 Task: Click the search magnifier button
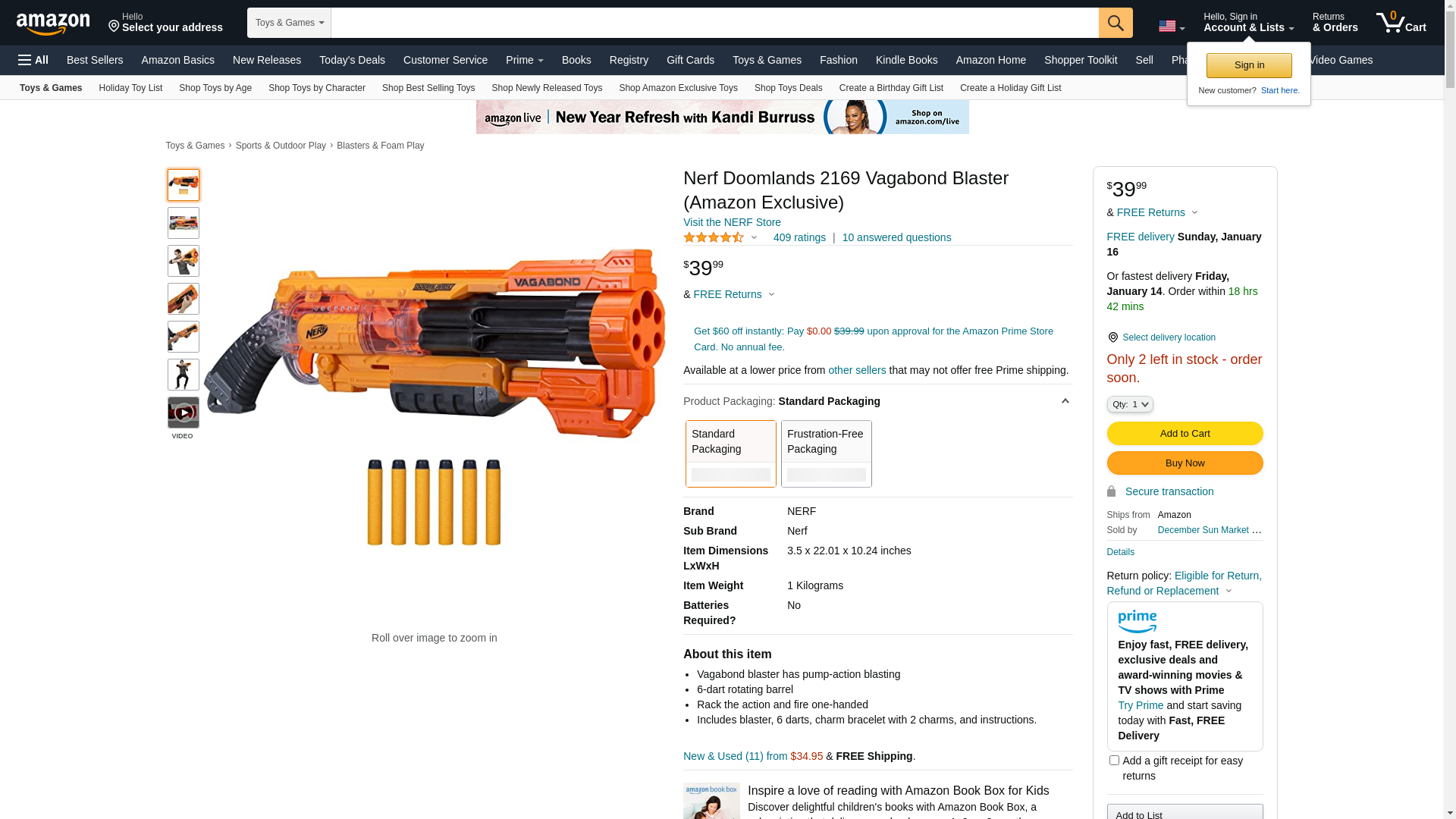[x=1116, y=23]
